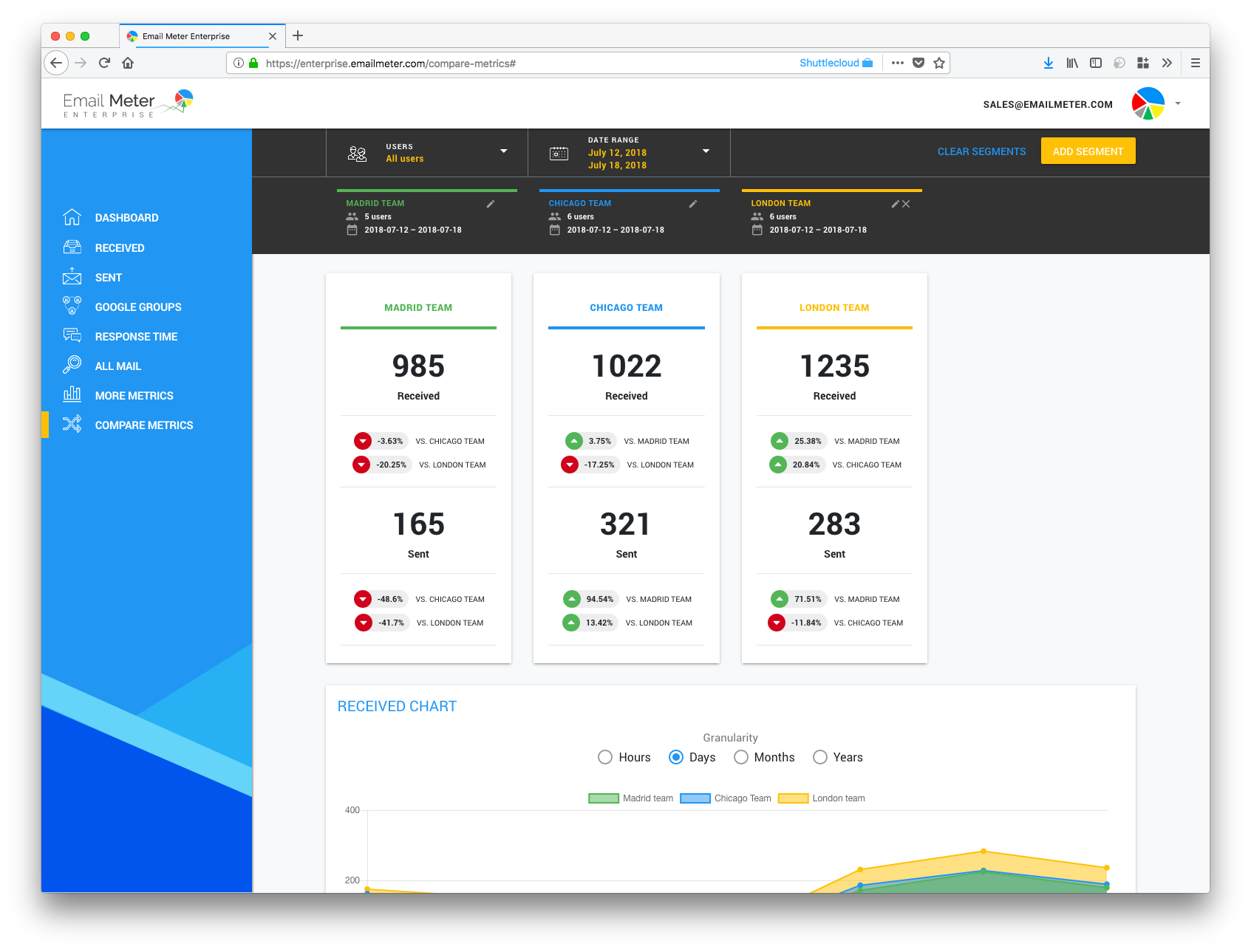Select the Received metrics icon
The width and height of the screenshot is (1251, 952).
pos(72,247)
